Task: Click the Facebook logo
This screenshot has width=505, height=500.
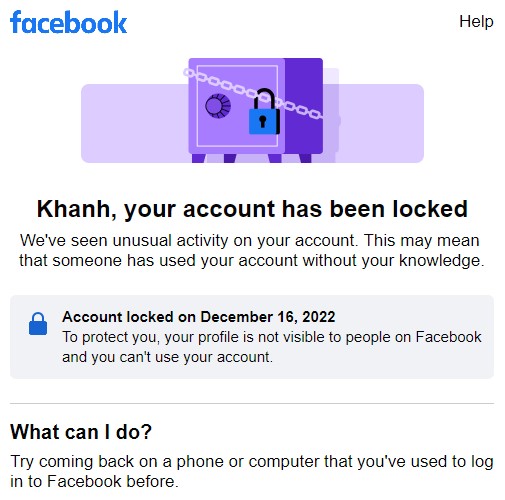Action: [x=69, y=22]
